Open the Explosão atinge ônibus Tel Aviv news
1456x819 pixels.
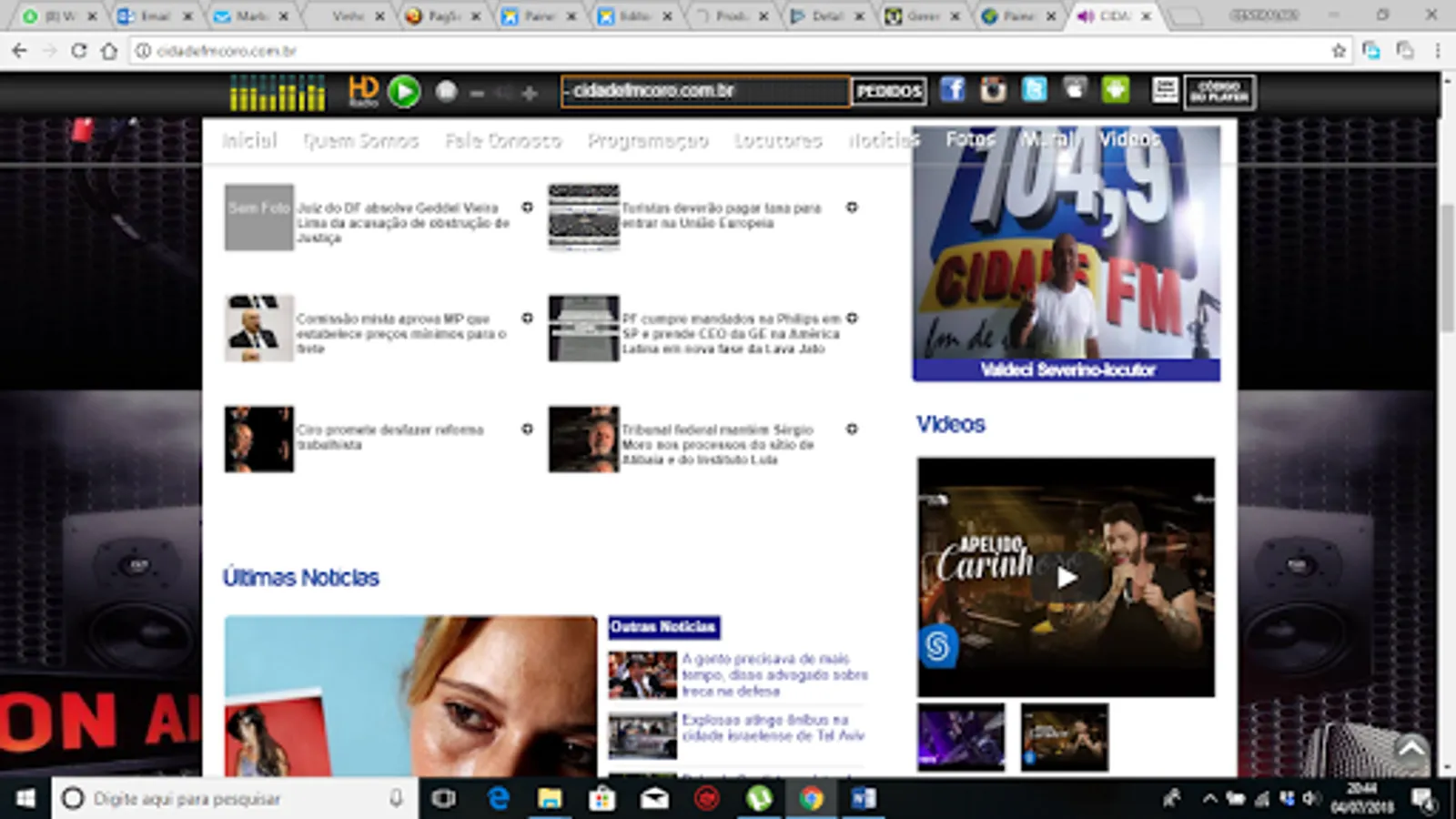tap(773, 728)
